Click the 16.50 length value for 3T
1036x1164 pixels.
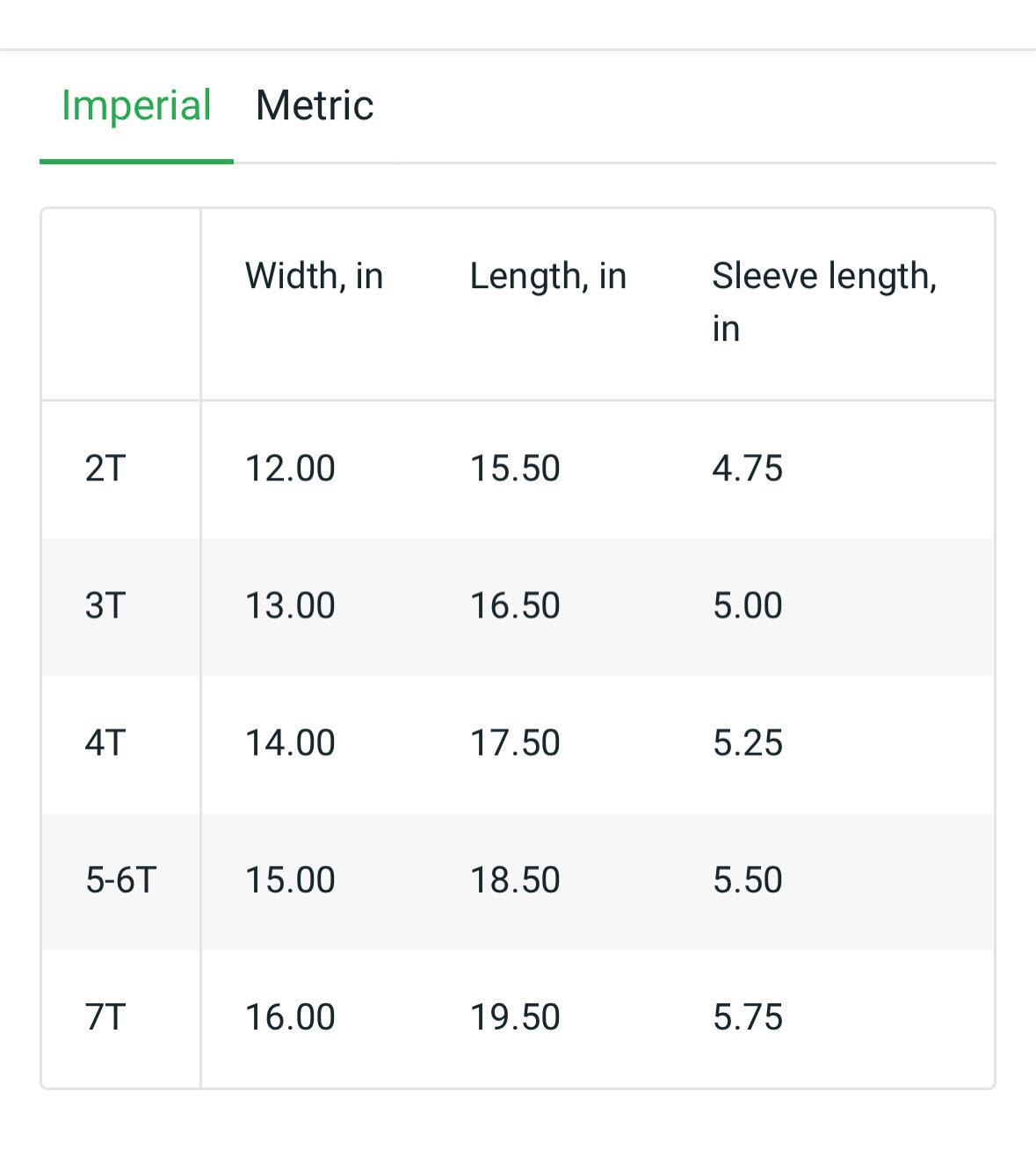(x=515, y=605)
